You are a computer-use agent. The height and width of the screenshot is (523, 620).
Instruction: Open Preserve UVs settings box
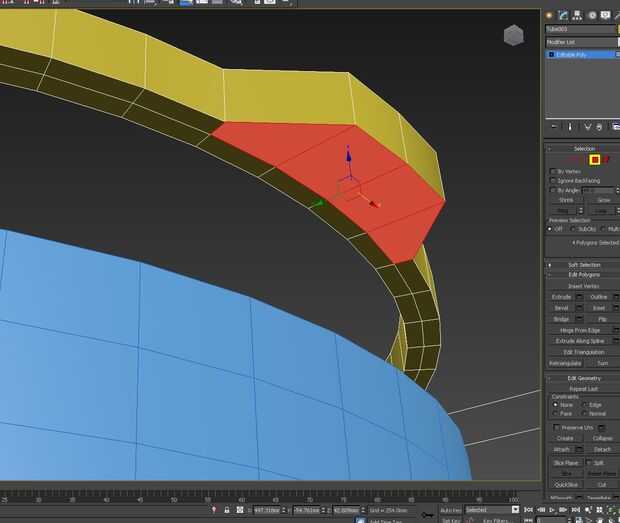coord(601,428)
